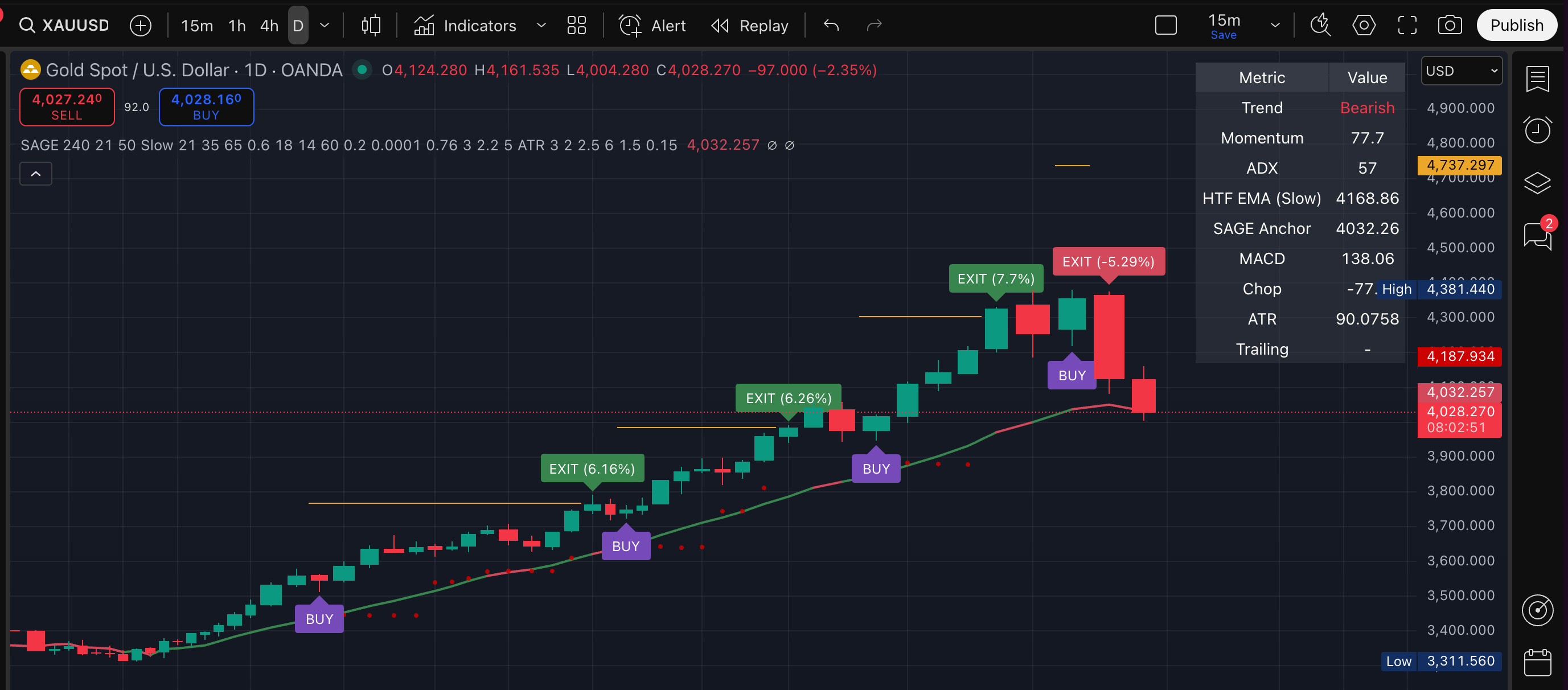The height and width of the screenshot is (690, 1568).
Task: Open the chats panel with badge
Action: pyautogui.click(x=1538, y=235)
